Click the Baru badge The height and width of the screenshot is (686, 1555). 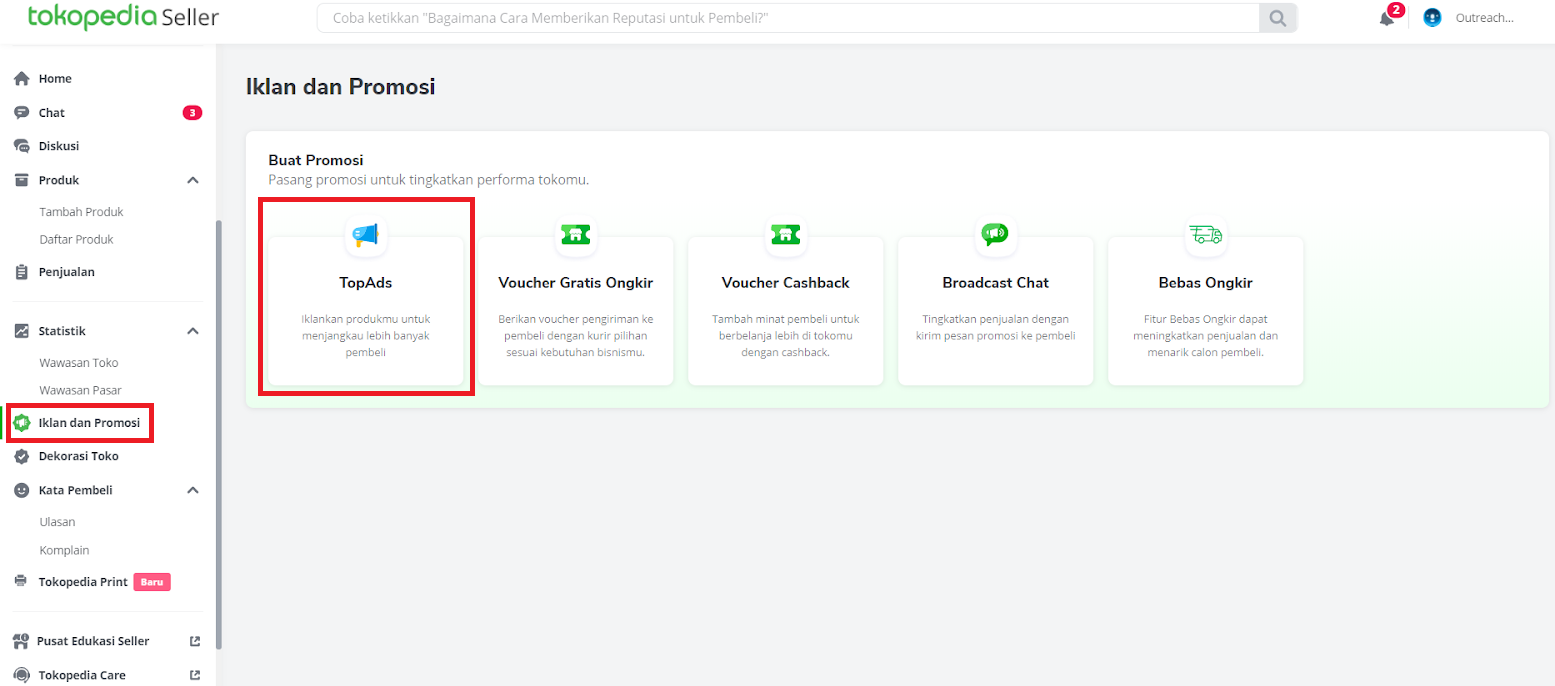click(x=152, y=581)
